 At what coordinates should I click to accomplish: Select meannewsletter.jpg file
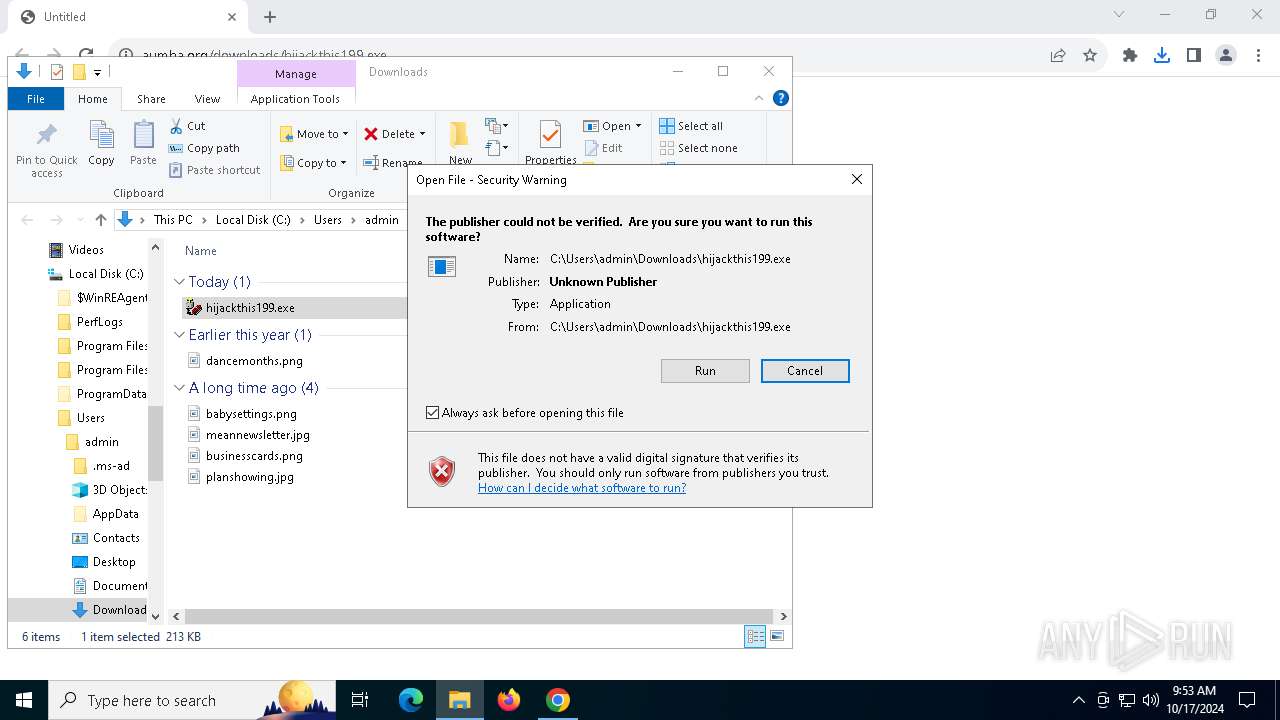pyautogui.click(x=258, y=435)
